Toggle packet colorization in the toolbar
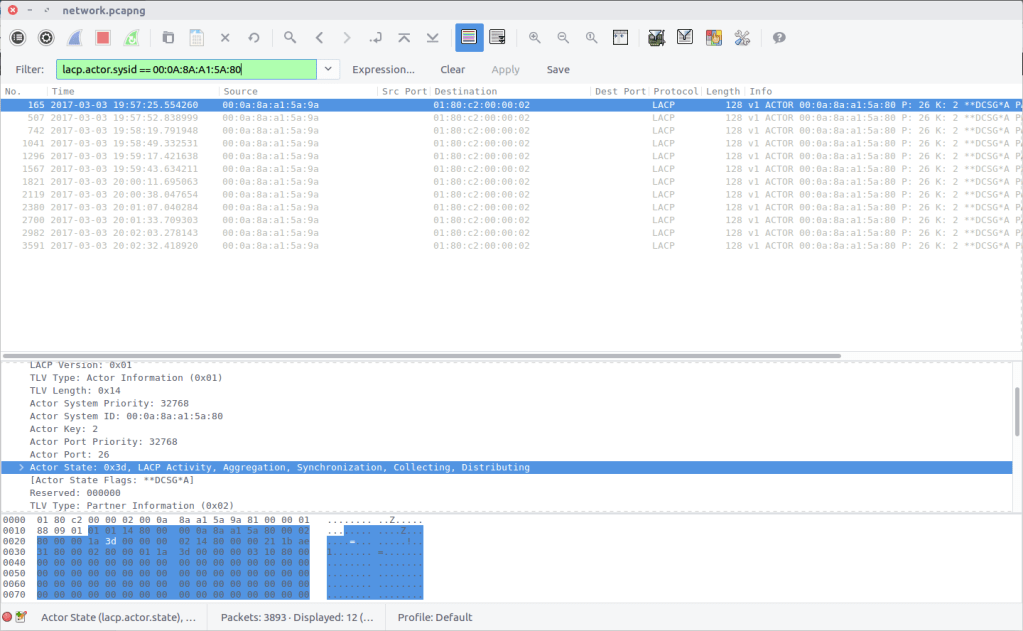The height and width of the screenshot is (631, 1023). pos(469,38)
